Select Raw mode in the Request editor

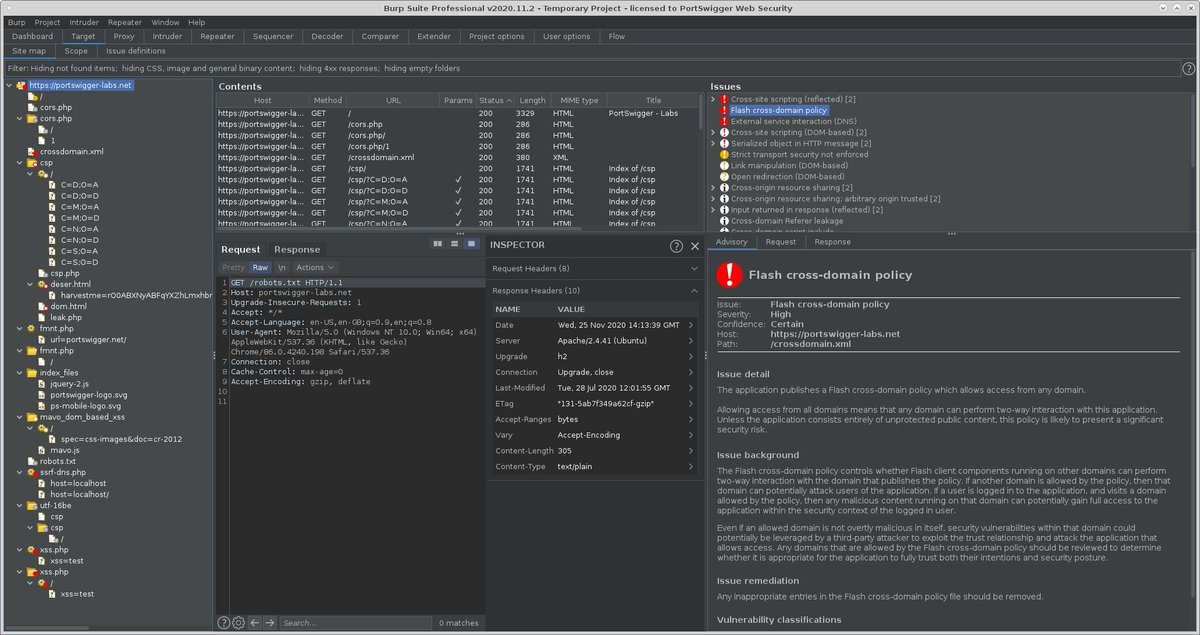click(x=261, y=267)
